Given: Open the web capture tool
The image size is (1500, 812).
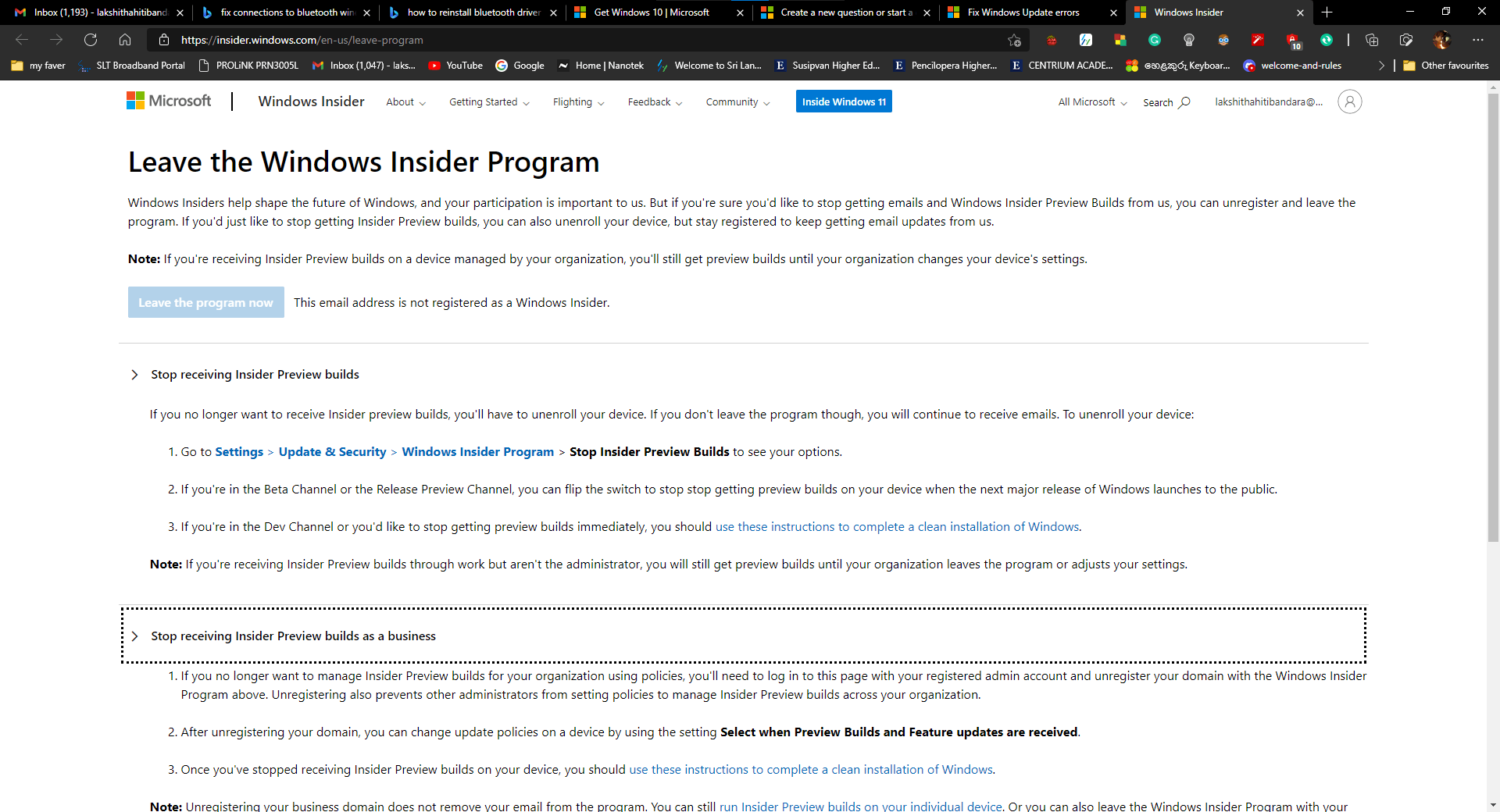Looking at the screenshot, I should pyautogui.click(x=1406, y=40).
